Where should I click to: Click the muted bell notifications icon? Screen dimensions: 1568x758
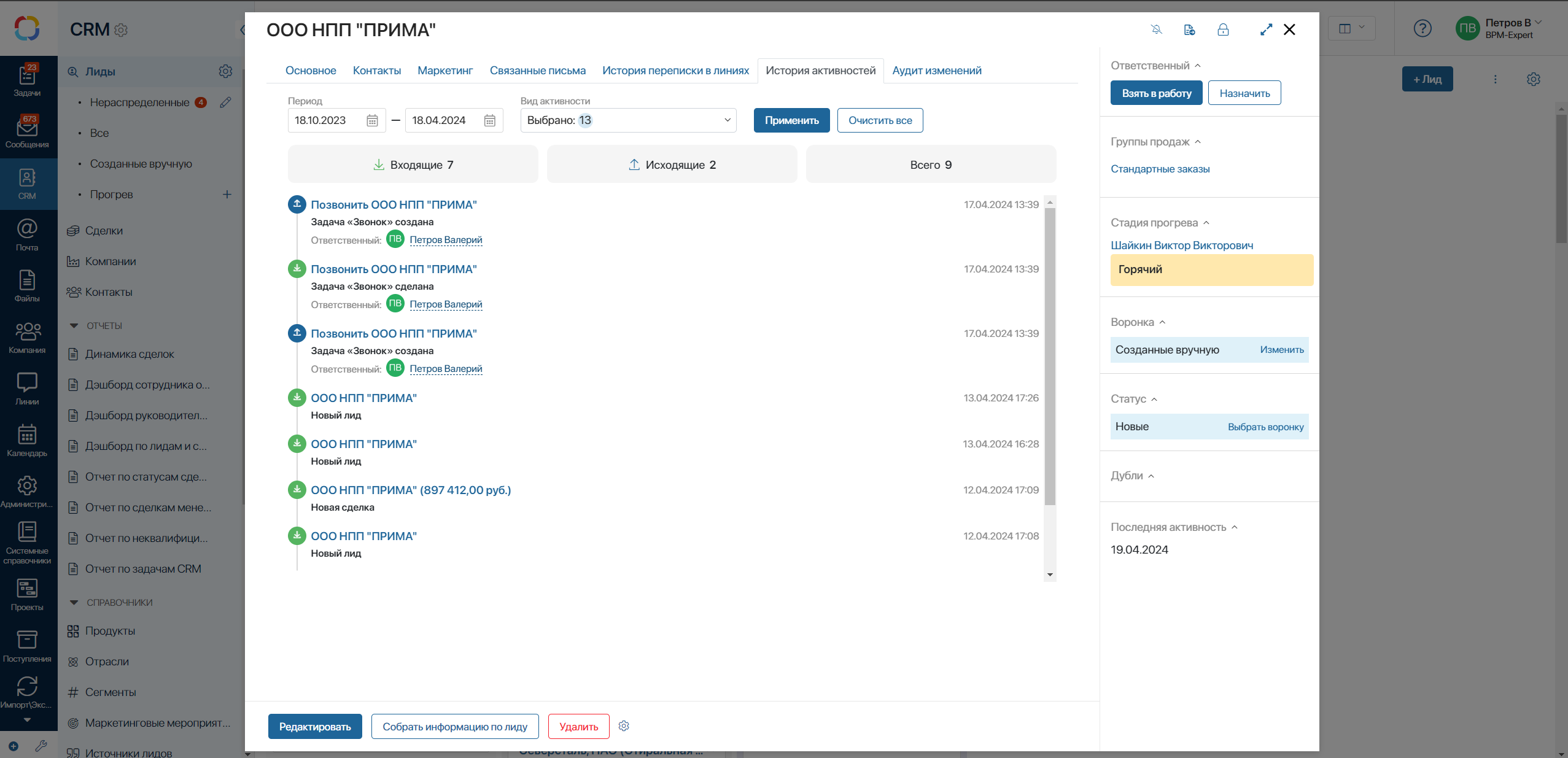coord(1156,29)
